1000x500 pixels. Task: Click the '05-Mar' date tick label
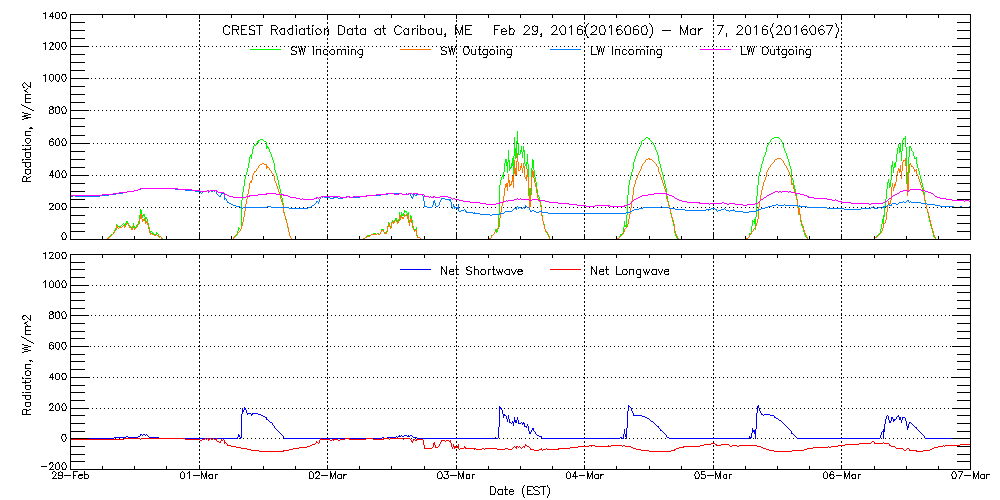pyautogui.click(x=713, y=476)
